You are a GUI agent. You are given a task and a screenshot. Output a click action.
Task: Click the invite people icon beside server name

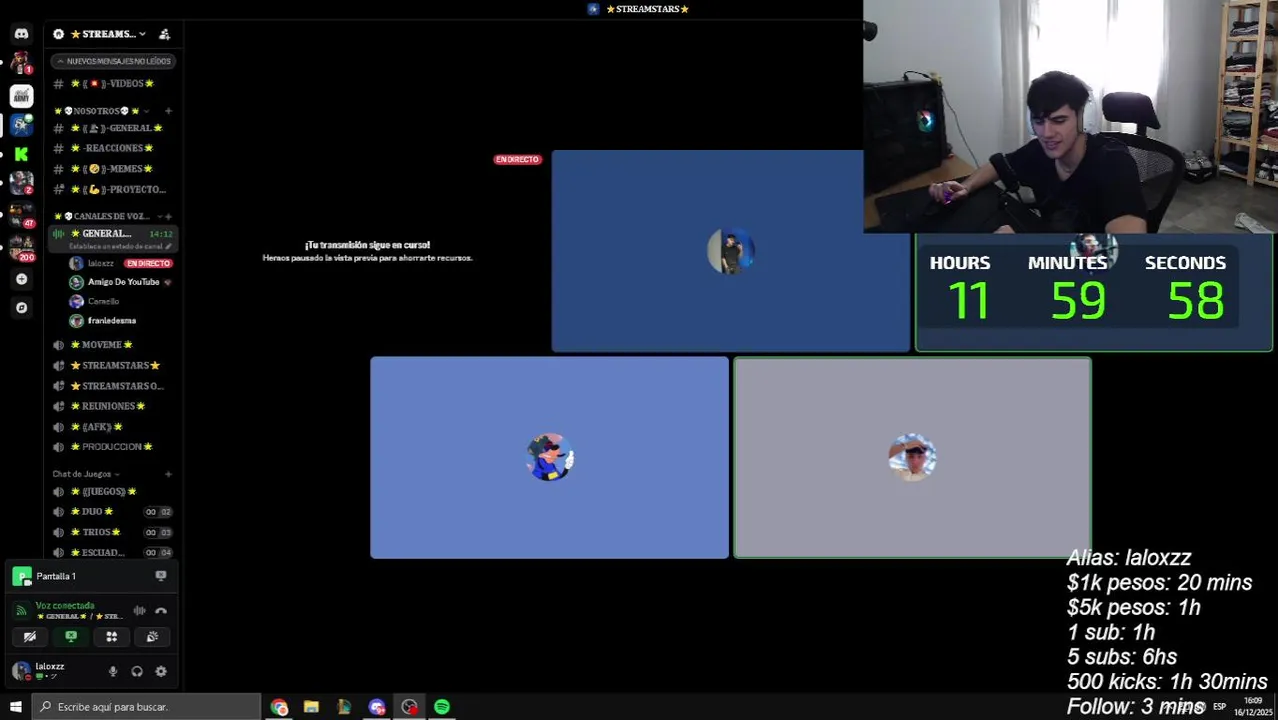(164, 34)
